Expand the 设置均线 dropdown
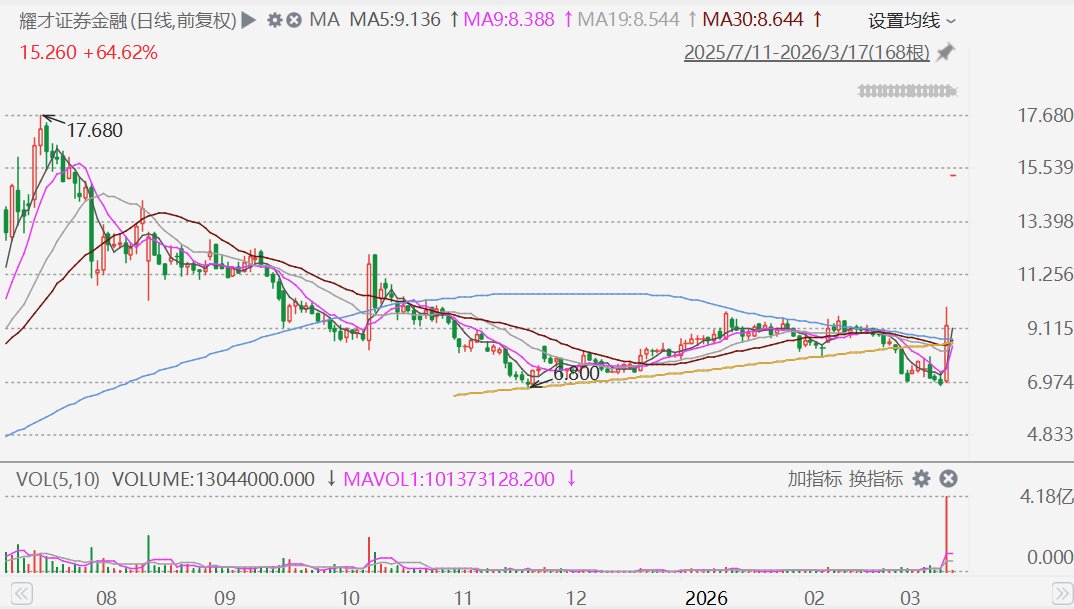1074x609 pixels. coord(911,21)
